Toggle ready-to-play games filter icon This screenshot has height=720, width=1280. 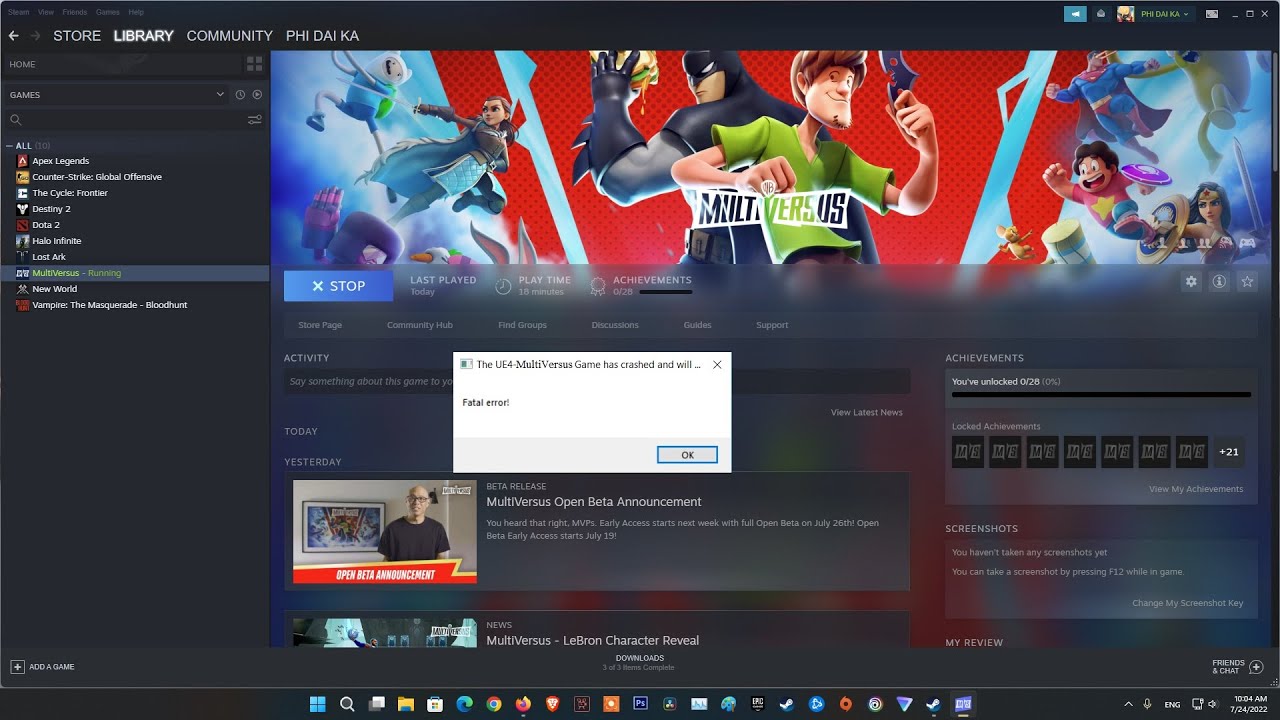(x=257, y=95)
